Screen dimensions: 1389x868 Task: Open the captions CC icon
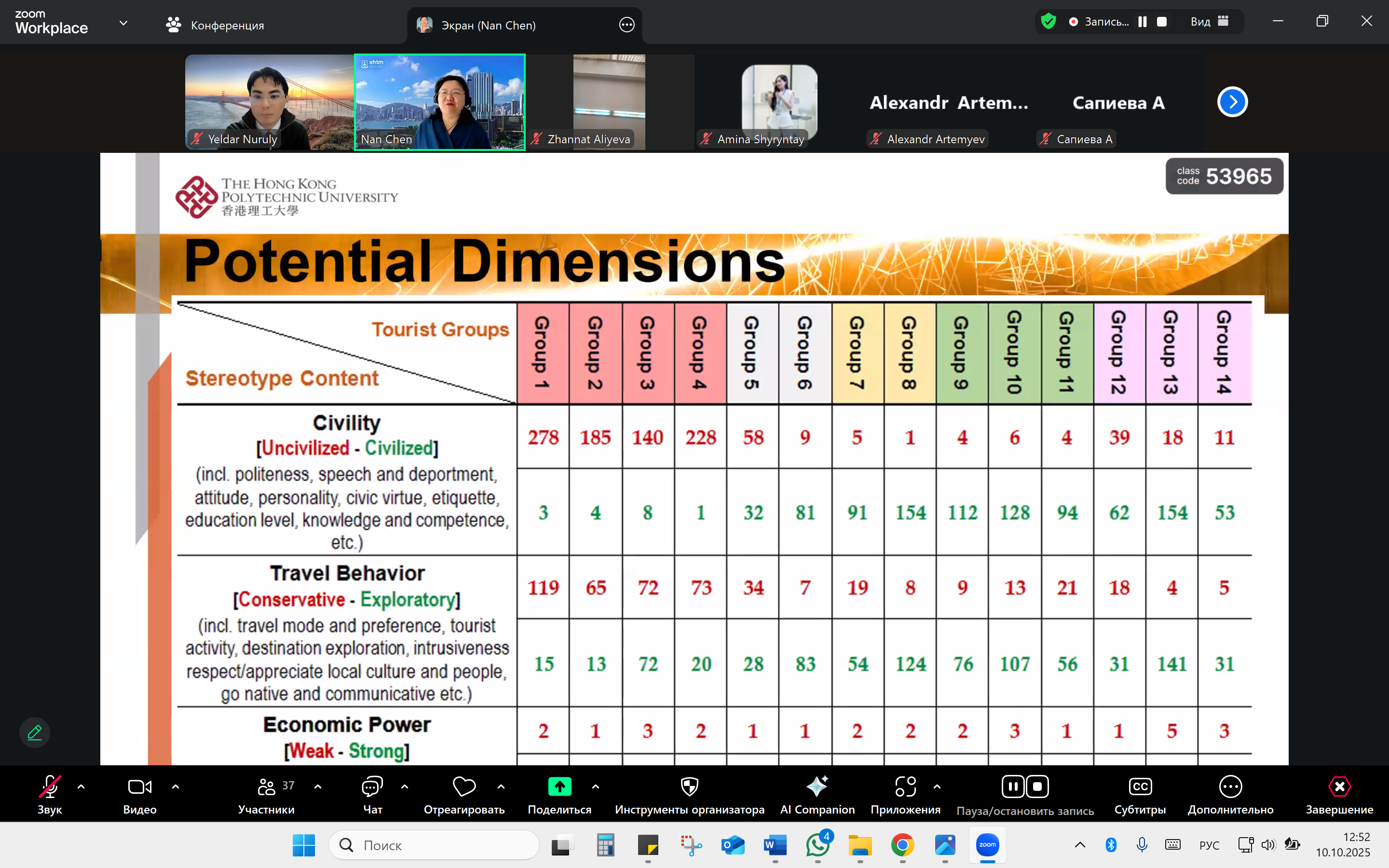click(x=1139, y=787)
